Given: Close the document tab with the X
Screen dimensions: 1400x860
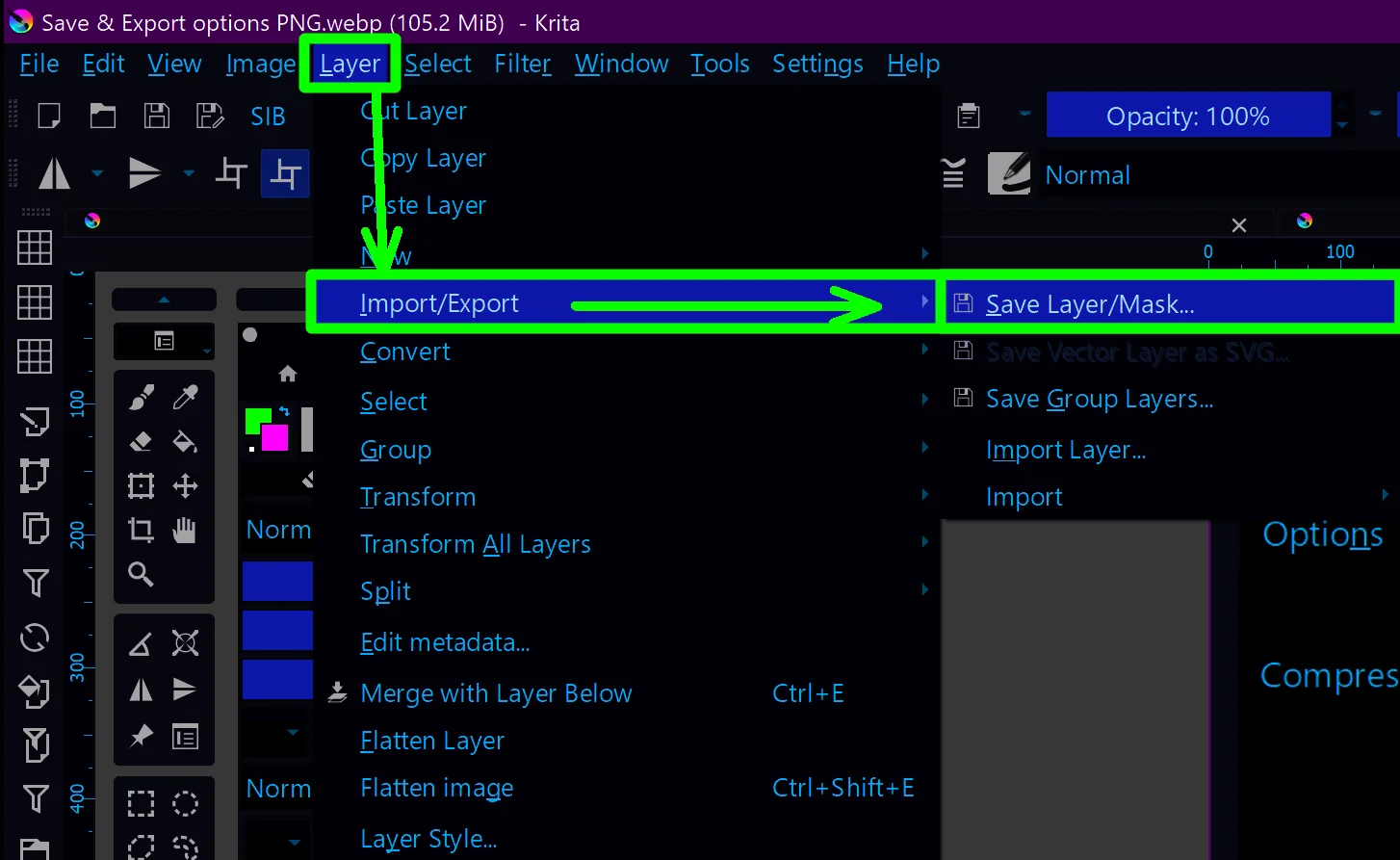Looking at the screenshot, I should coord(1239,225).
